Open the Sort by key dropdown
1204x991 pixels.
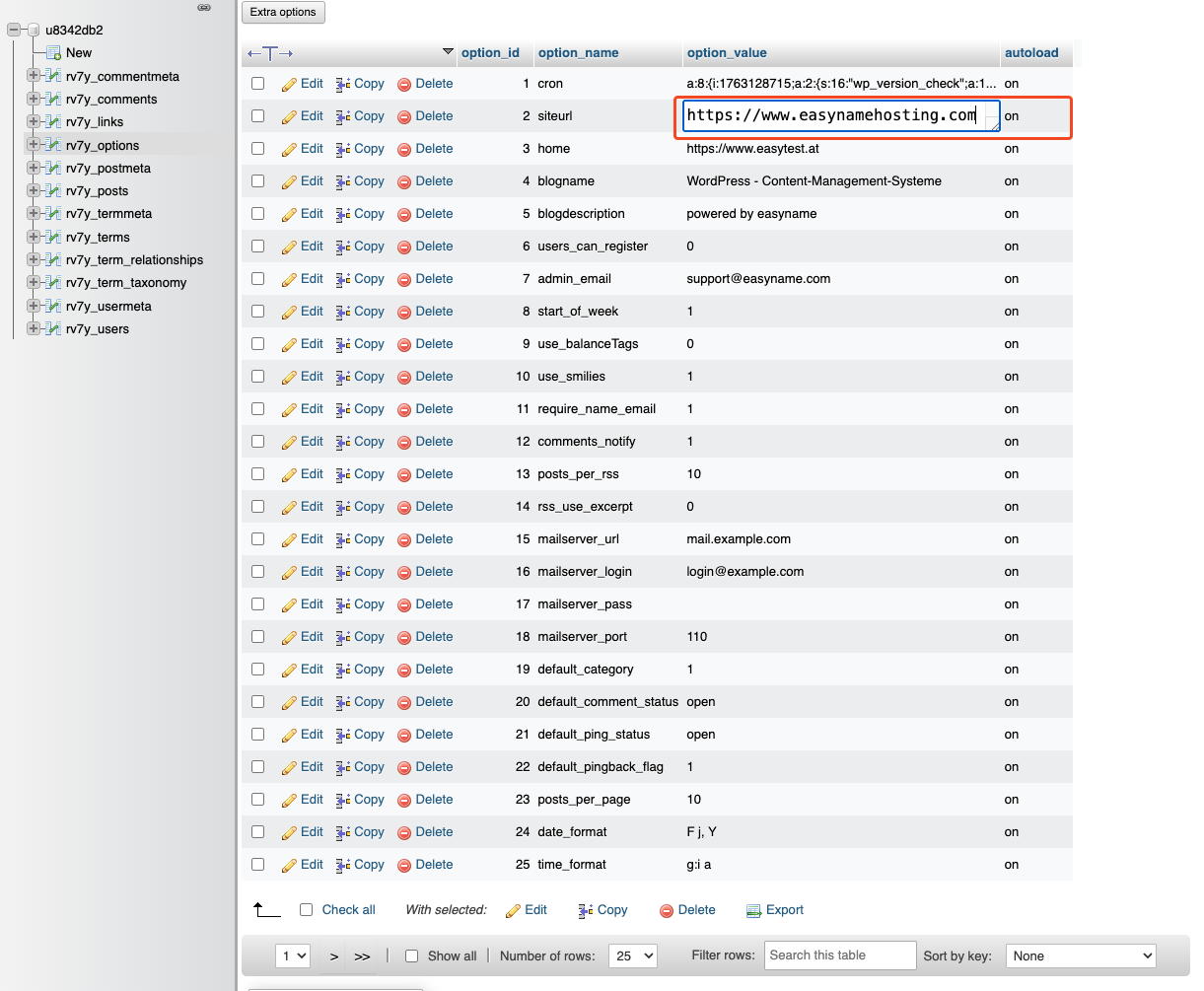(x=1080, y=956)
